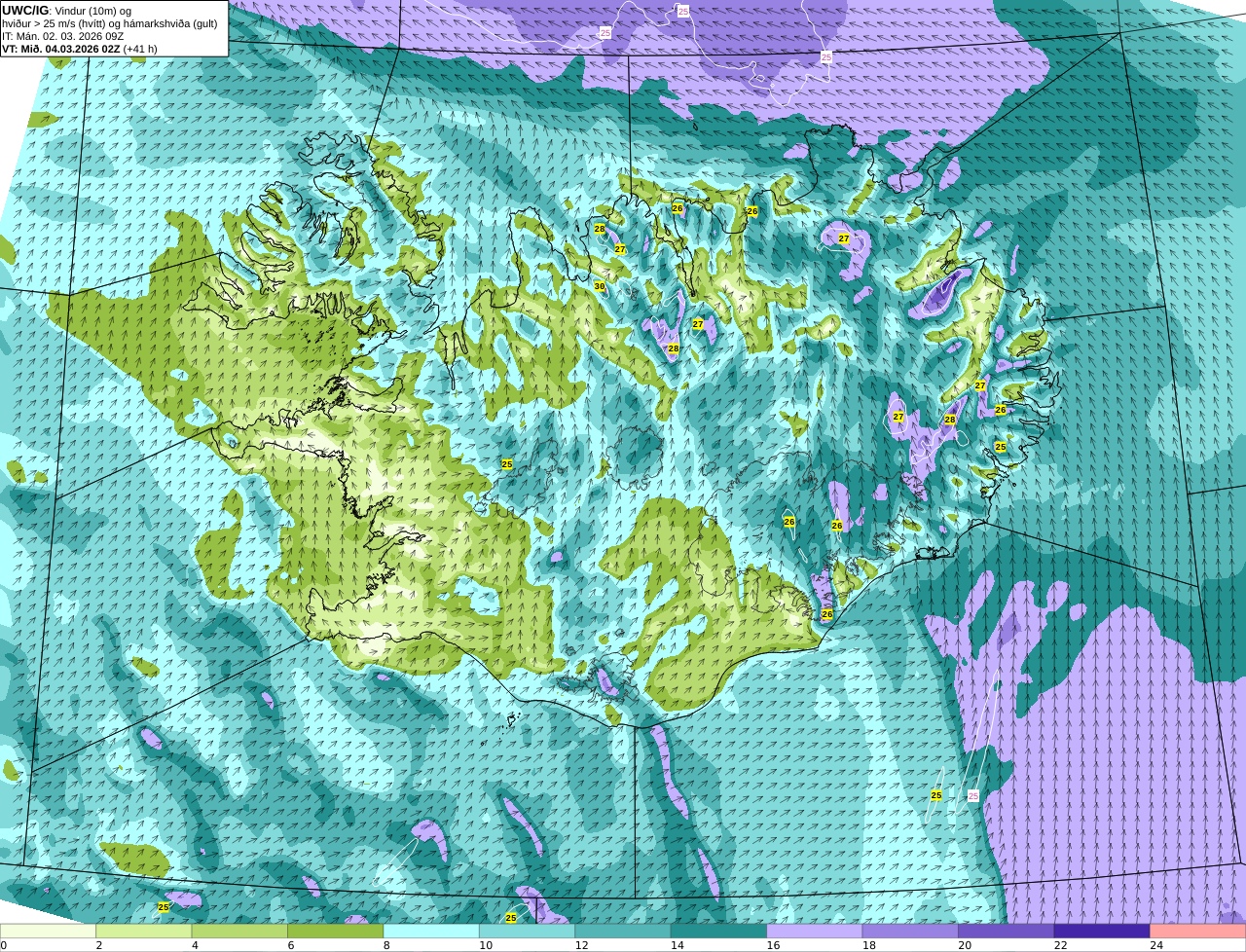Select the 20–22 m/s violet legend swatch

tap(1007, 931)
